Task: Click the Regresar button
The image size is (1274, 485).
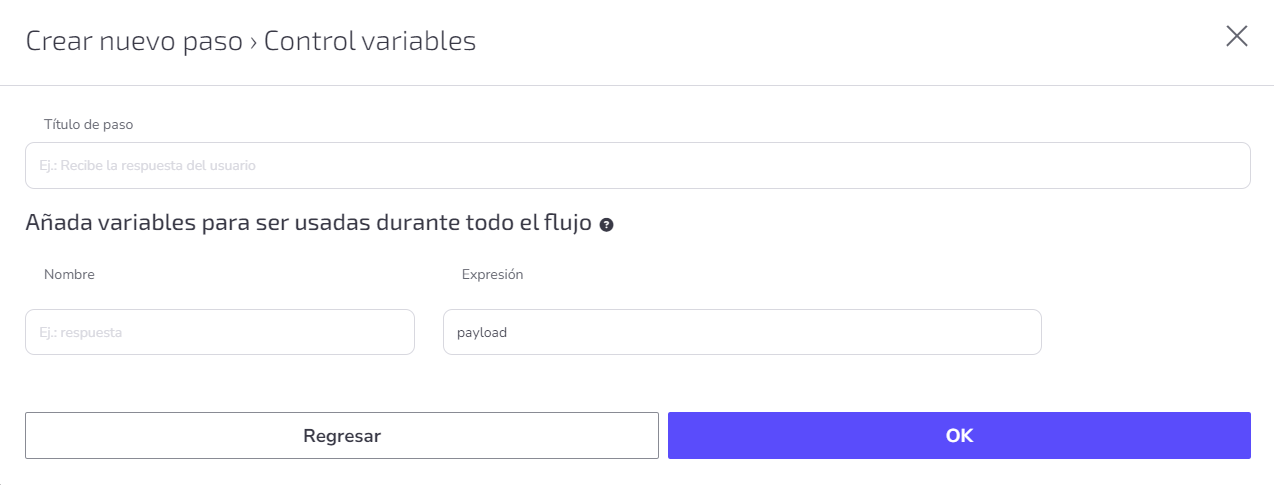Action: pos(342,436)
